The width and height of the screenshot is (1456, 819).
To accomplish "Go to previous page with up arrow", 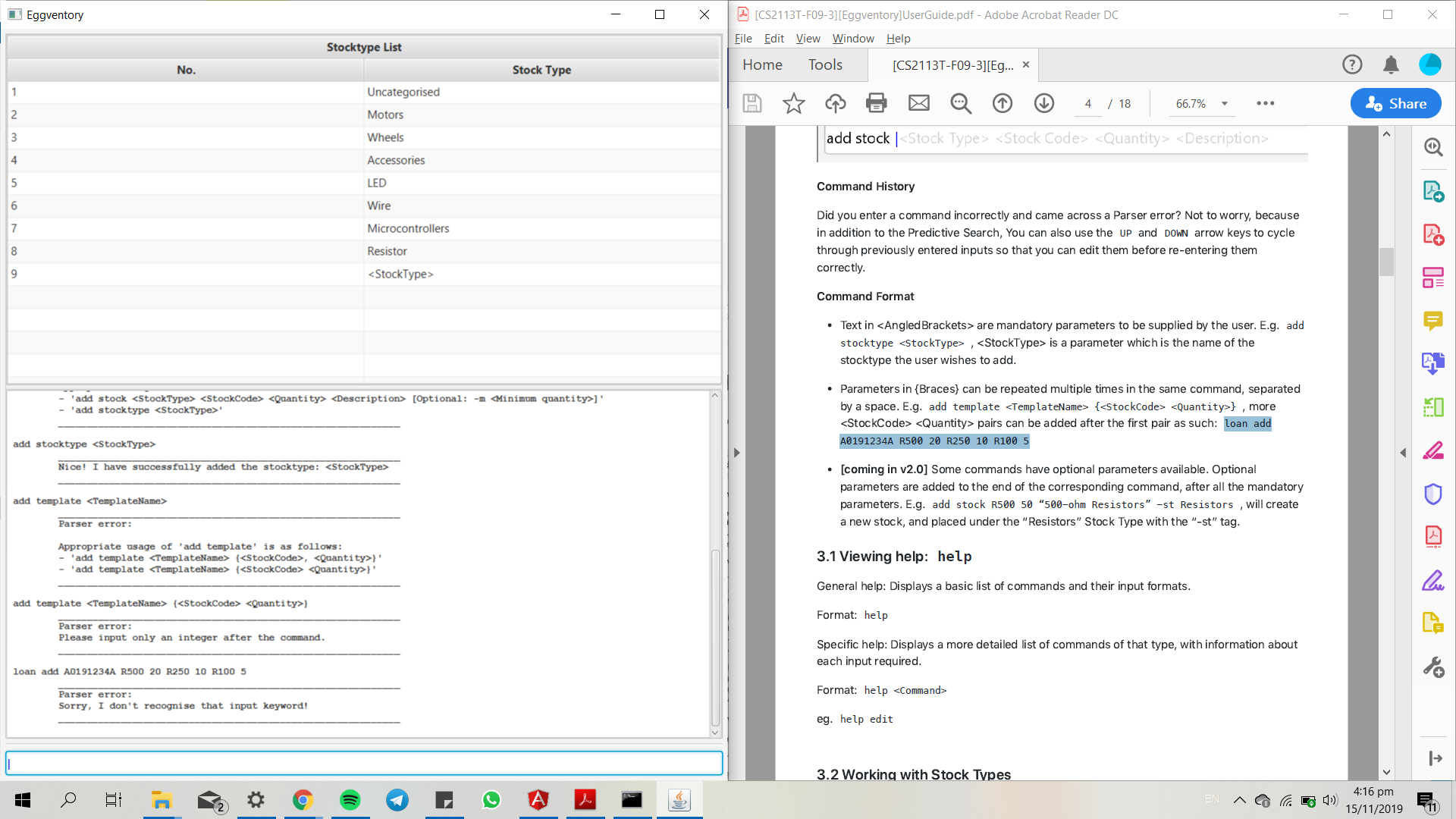I will pos(1003,103).
